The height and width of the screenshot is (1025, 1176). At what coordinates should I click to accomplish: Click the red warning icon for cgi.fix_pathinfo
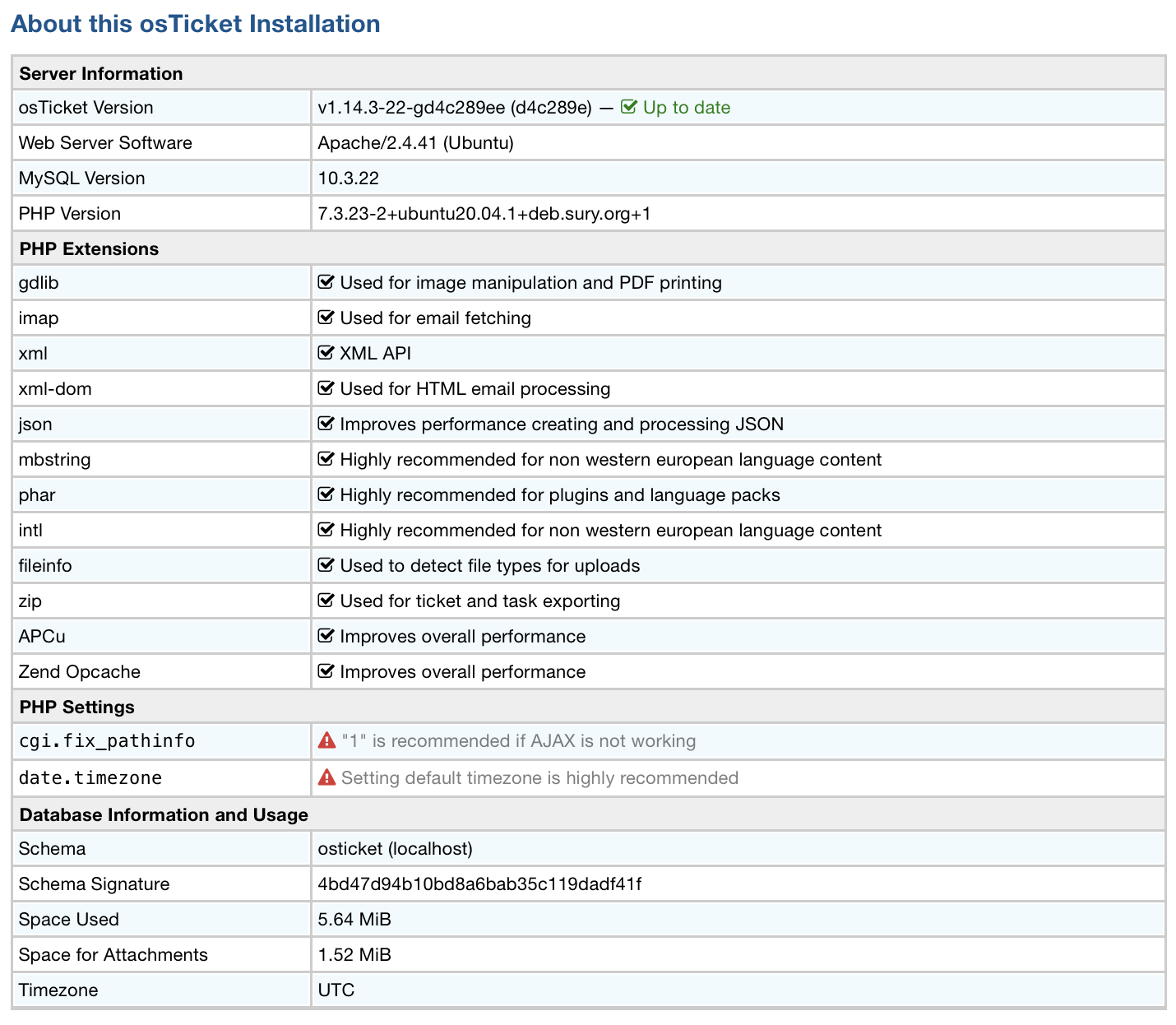coord(326,740)
